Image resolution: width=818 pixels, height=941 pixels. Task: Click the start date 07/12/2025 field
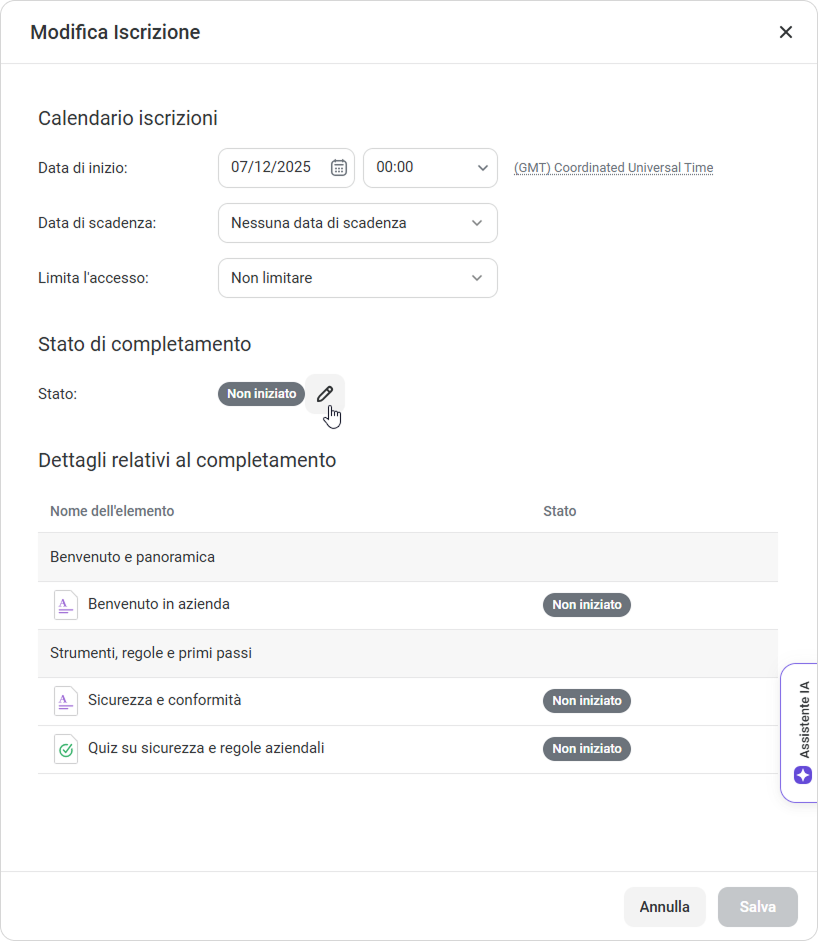click(x=271, y=168)
